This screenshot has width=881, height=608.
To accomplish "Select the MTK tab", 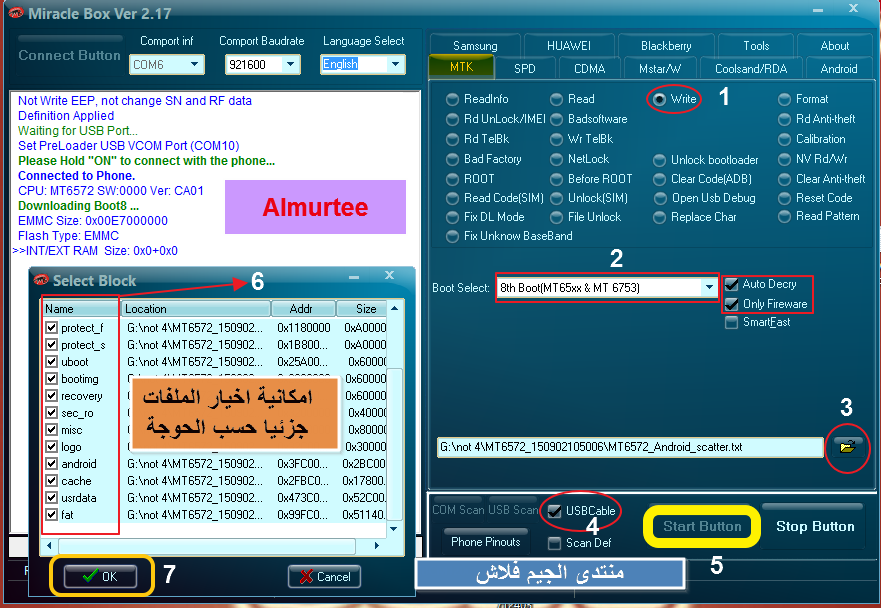I will pyautogui.click(x=461, y=67).
